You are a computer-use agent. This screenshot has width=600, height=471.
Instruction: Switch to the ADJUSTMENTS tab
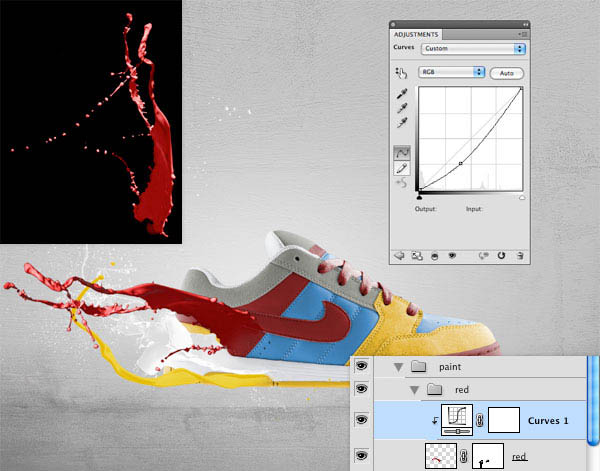click(x=416, y=34)
